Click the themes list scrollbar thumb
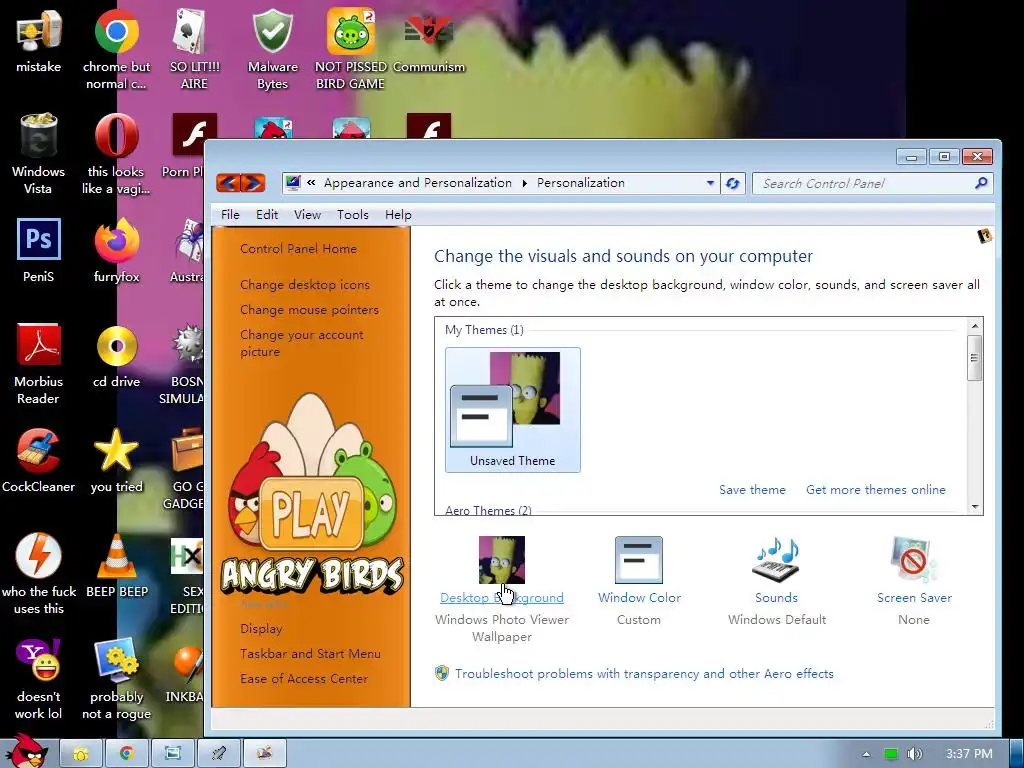Screen dimensions: 1024x768 [x=974, y=358]
